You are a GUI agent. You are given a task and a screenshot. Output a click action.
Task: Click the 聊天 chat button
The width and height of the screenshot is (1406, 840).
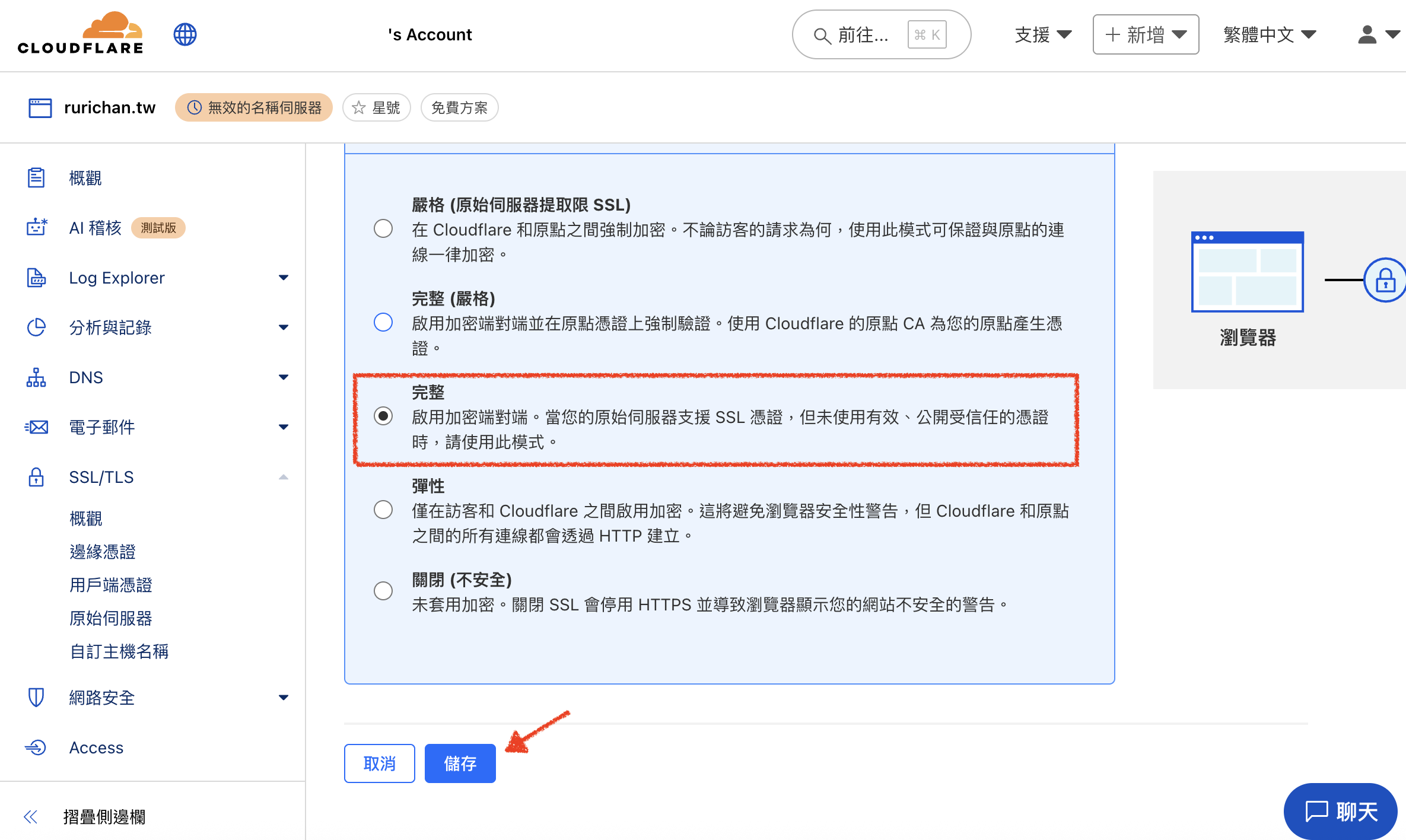click(1340, 811)
